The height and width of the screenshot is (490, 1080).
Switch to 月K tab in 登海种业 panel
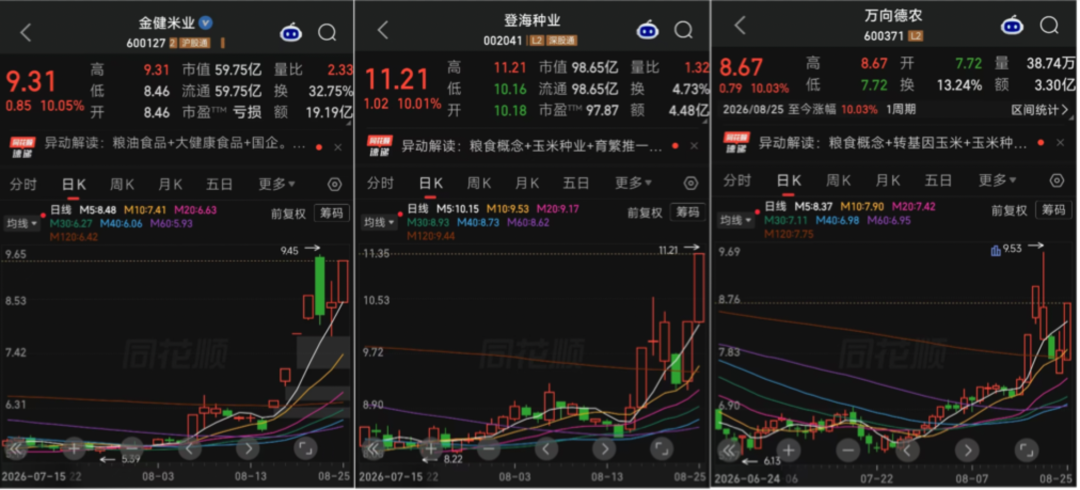[528, 183]
